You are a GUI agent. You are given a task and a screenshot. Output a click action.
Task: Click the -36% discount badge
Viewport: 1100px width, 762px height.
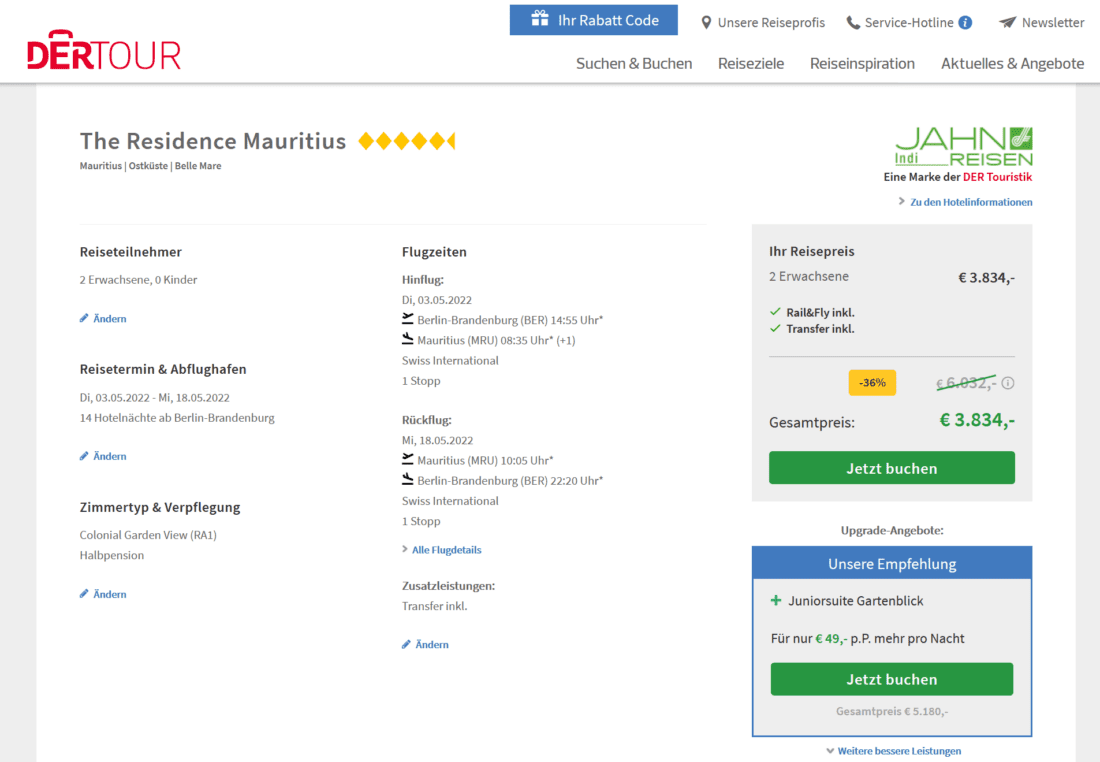872,383
